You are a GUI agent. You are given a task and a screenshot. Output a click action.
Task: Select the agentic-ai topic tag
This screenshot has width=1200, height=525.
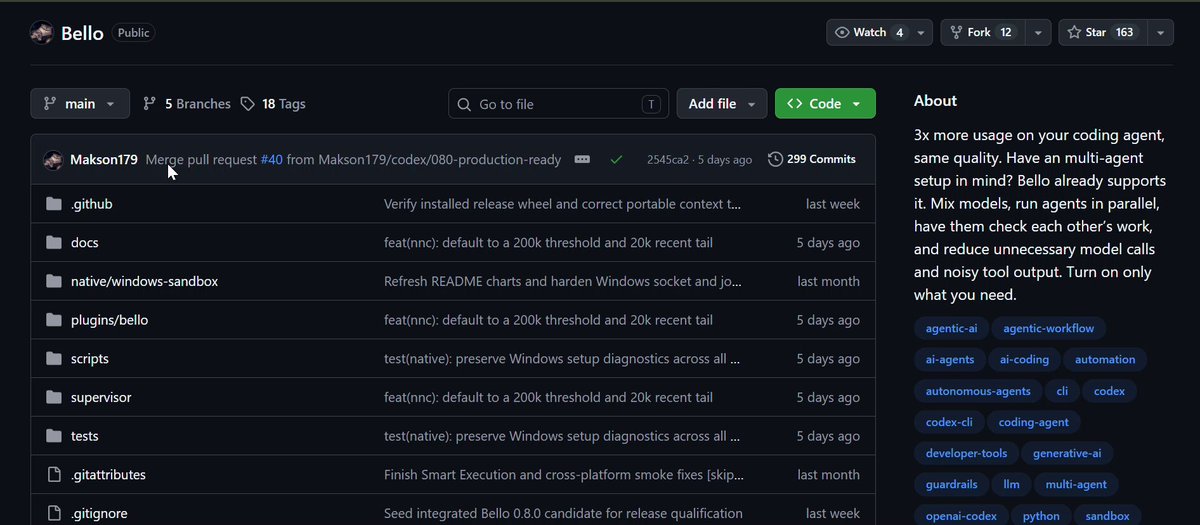pyautogui.click(x=951, y=328)
